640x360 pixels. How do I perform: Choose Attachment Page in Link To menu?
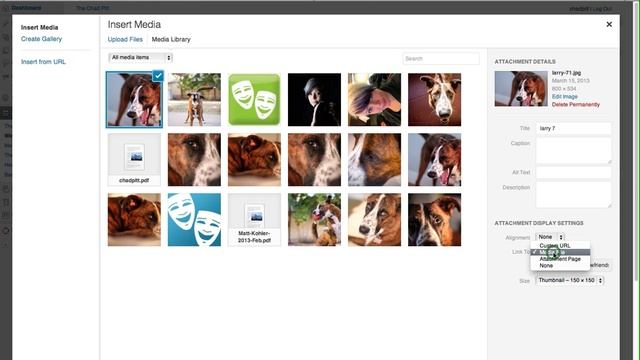[560, 259]
